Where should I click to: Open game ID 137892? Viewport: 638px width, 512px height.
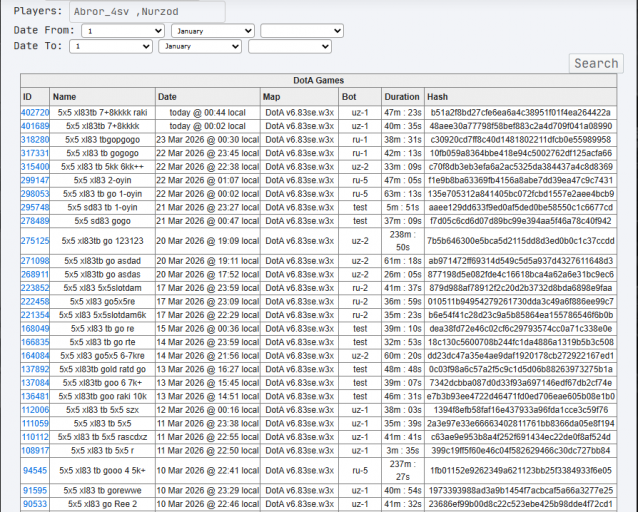click(x=35, y=369)
